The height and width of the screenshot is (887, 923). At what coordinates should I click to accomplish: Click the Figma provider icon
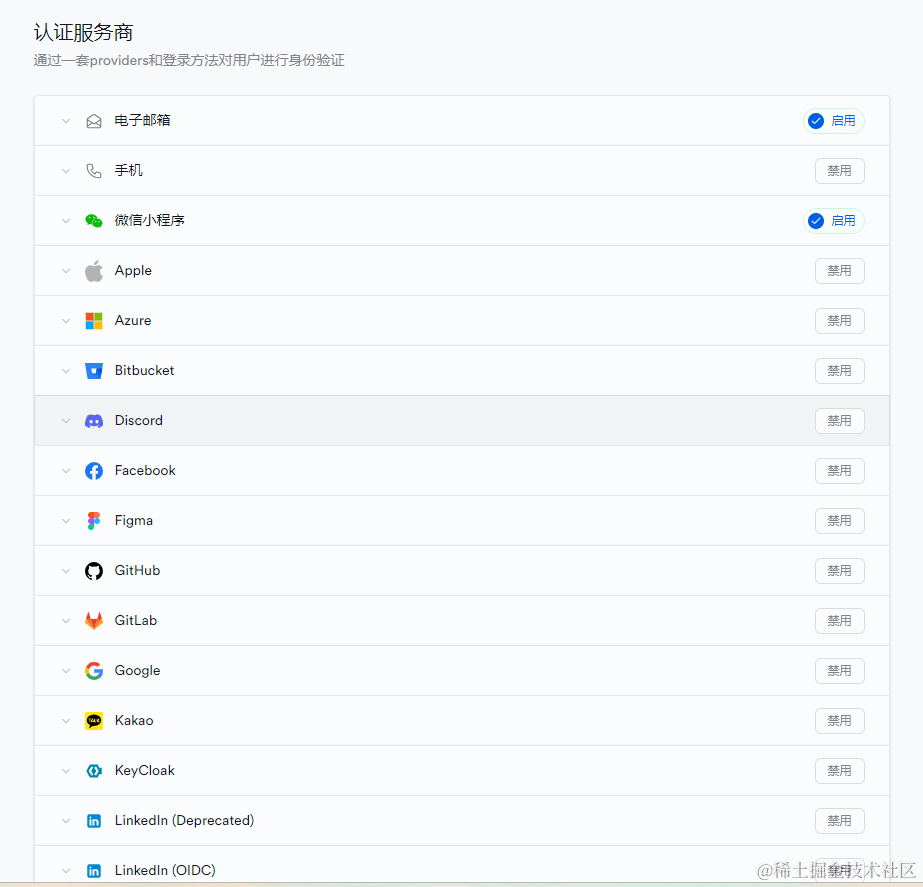[x=93, y=520]
